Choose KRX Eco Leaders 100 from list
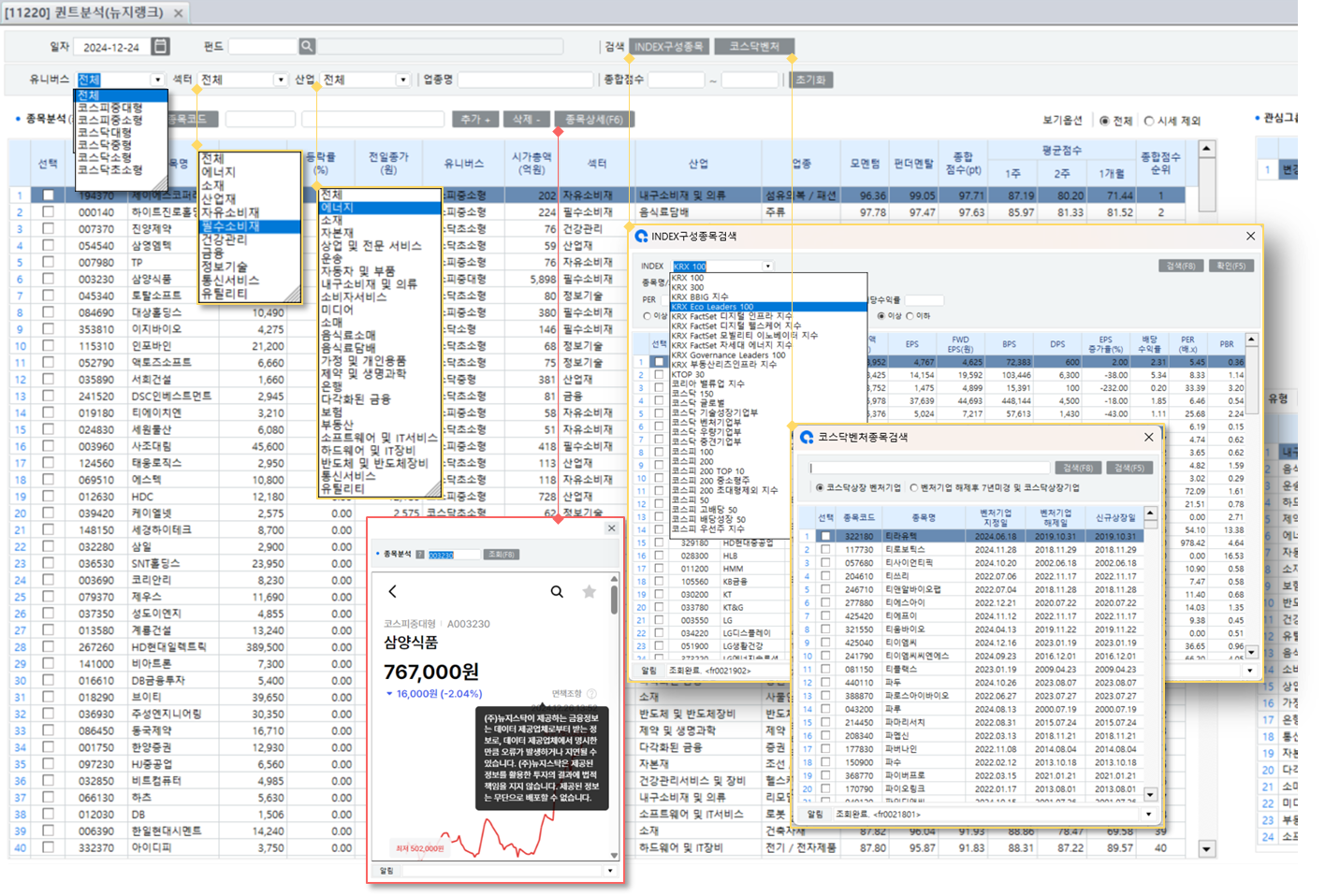Screen dimensions: 1325x896 713,307
